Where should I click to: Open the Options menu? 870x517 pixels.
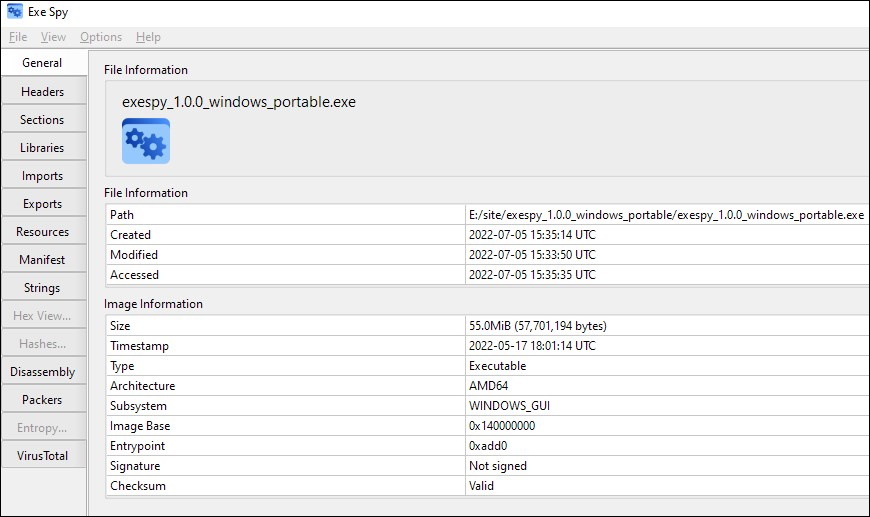click(101, 37)
